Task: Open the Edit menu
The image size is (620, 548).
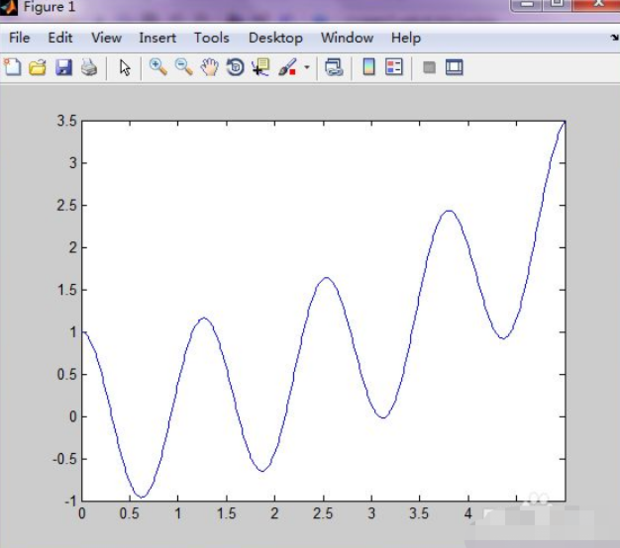Action: 60,38
